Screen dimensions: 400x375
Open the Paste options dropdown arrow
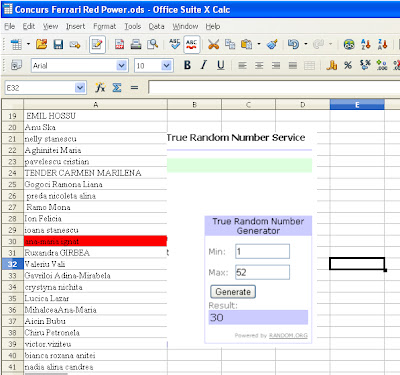pyautogui.click(x=259, y=44)
